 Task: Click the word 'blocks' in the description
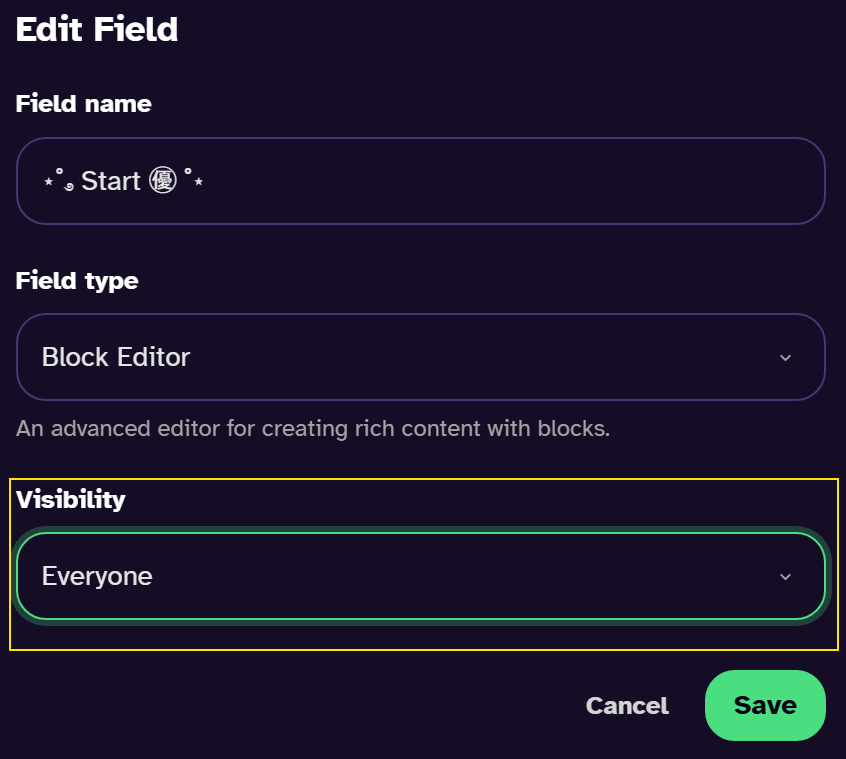coord(572,428)
